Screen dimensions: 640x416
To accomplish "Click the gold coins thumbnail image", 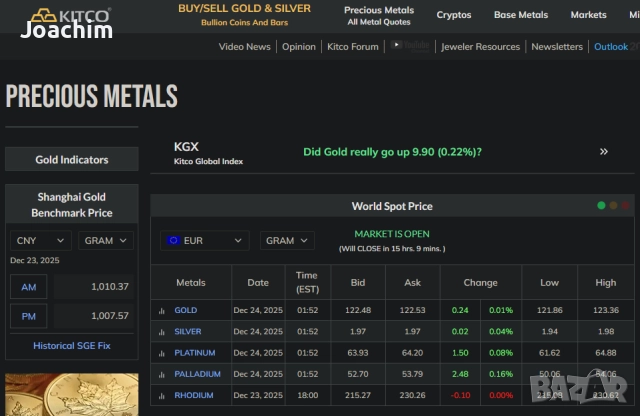I will click(x=72, y=395).
